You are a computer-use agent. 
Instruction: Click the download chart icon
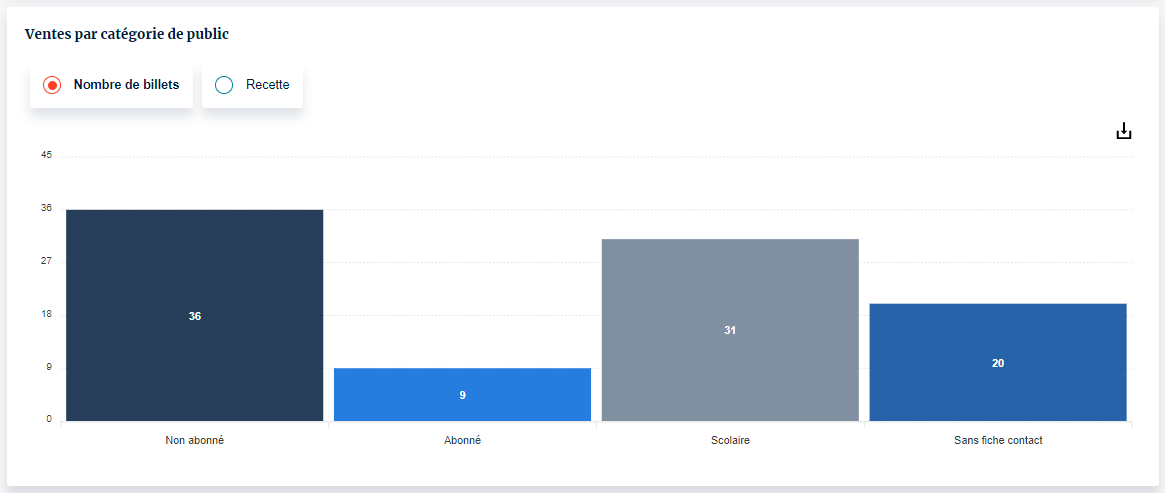pos(1124,131)
